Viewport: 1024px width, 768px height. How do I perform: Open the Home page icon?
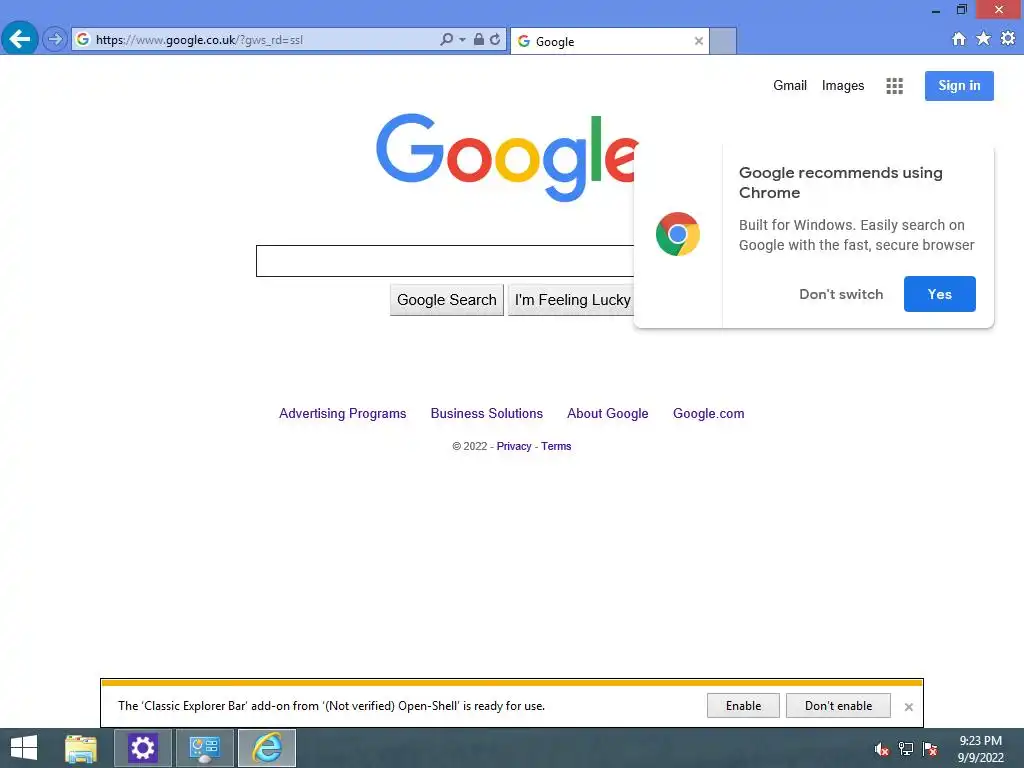tap(959, 39)
